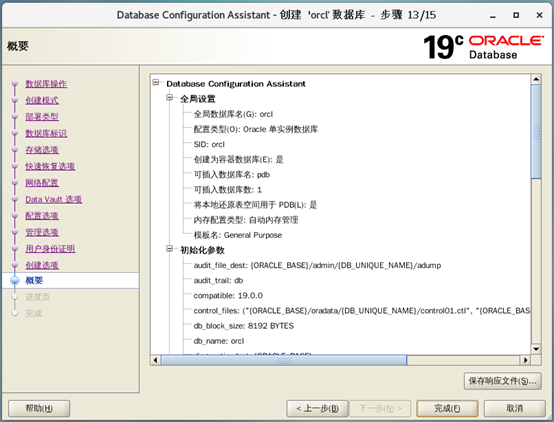This screenshot has width=554, height=422.
Task: Select the 可插入数据库数: 1 row
Action: tap(228, 190)
